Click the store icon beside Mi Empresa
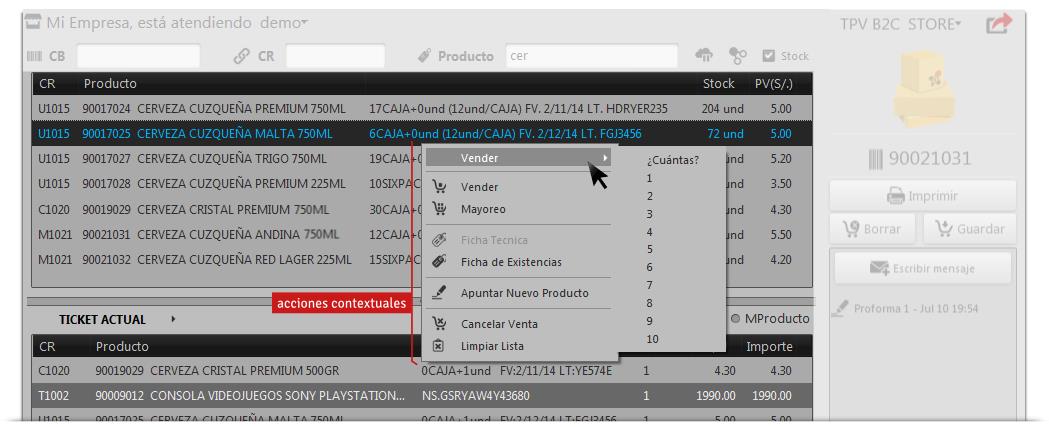This screenshot has height=427, width=1049. (33, 22)
